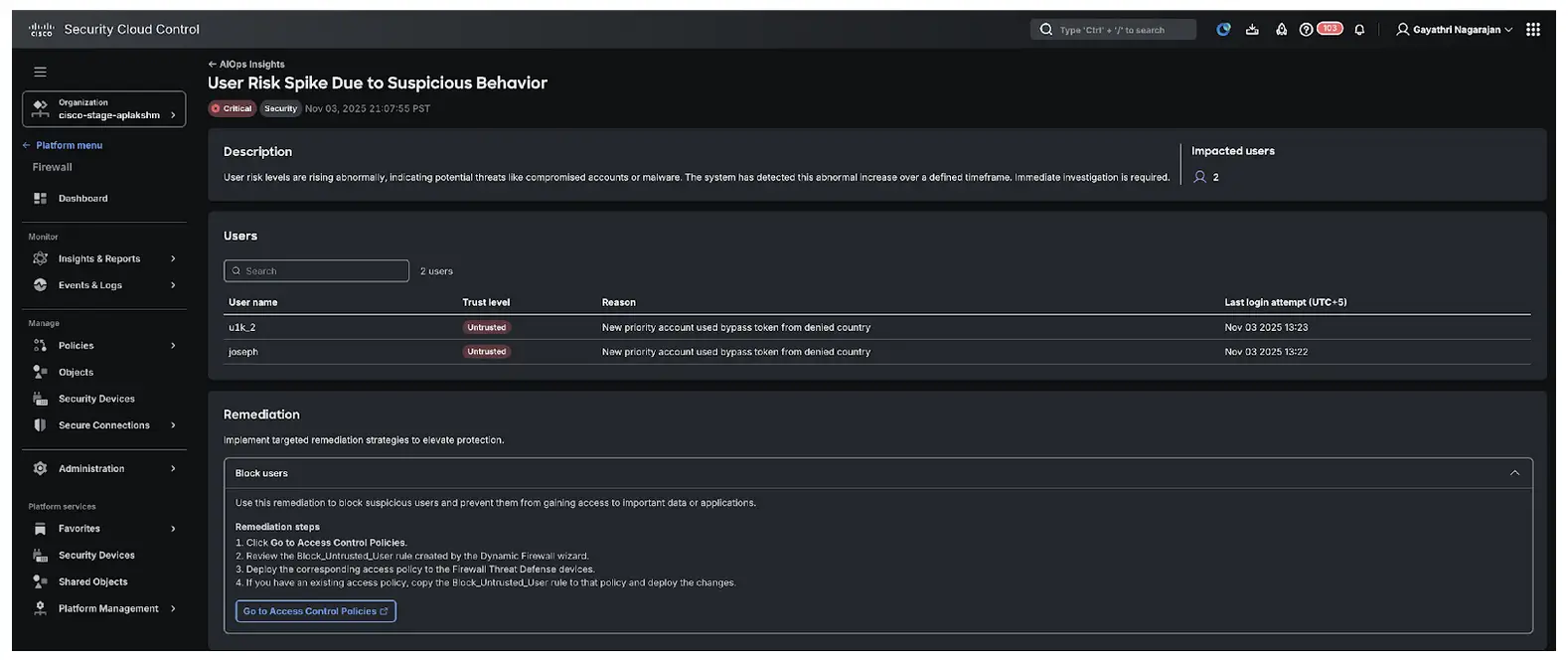Click the Secure Connections shield icon
Screen dimensions: 1568x660
point(41,425)
